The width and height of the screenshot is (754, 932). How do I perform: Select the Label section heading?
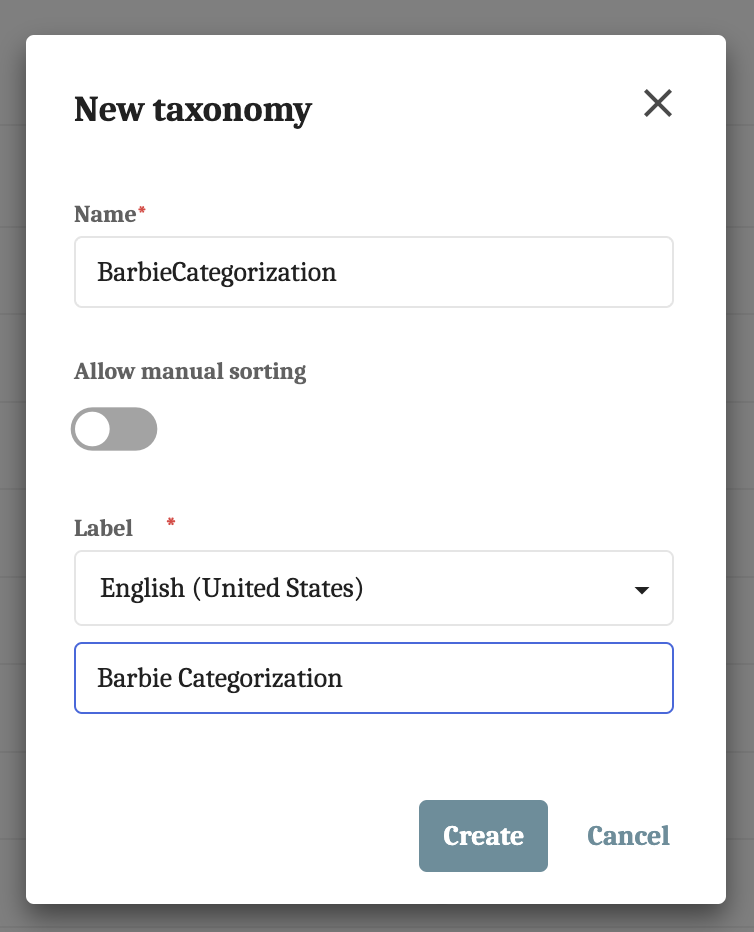pos(103,528)
